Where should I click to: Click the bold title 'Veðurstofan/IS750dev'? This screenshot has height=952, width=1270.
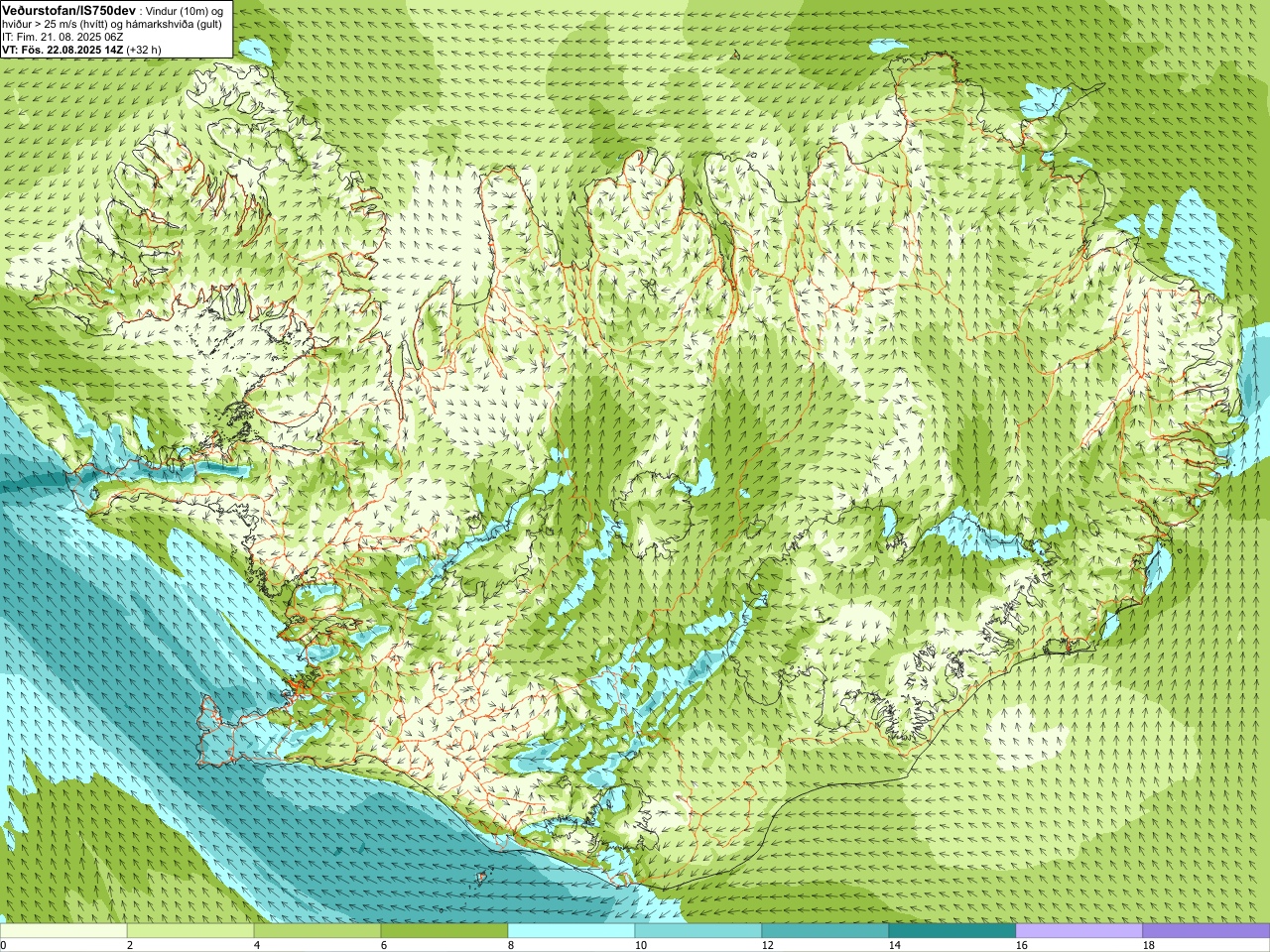pos(69,9)
